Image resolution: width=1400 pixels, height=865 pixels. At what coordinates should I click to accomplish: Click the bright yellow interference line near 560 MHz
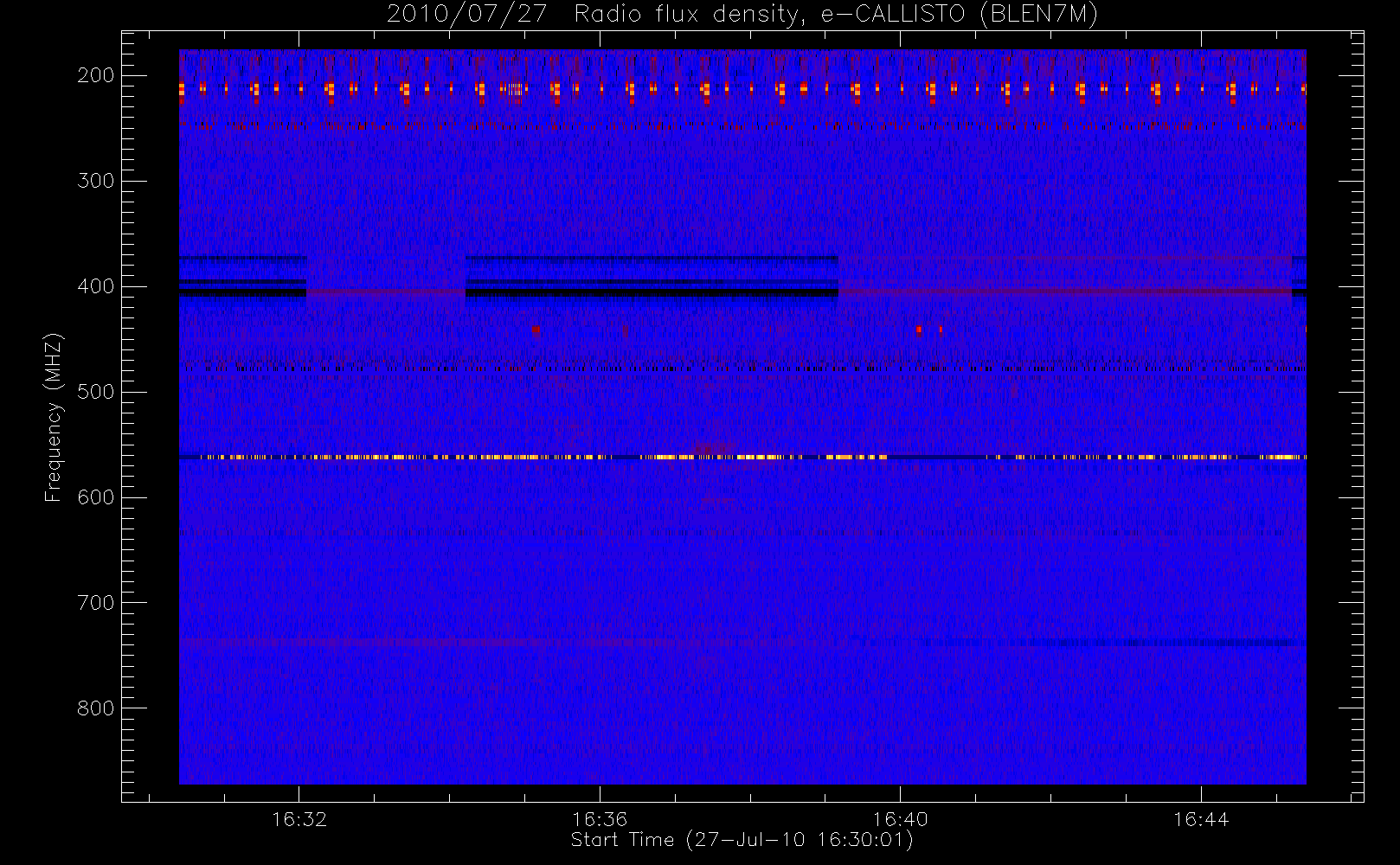(742, 457)
